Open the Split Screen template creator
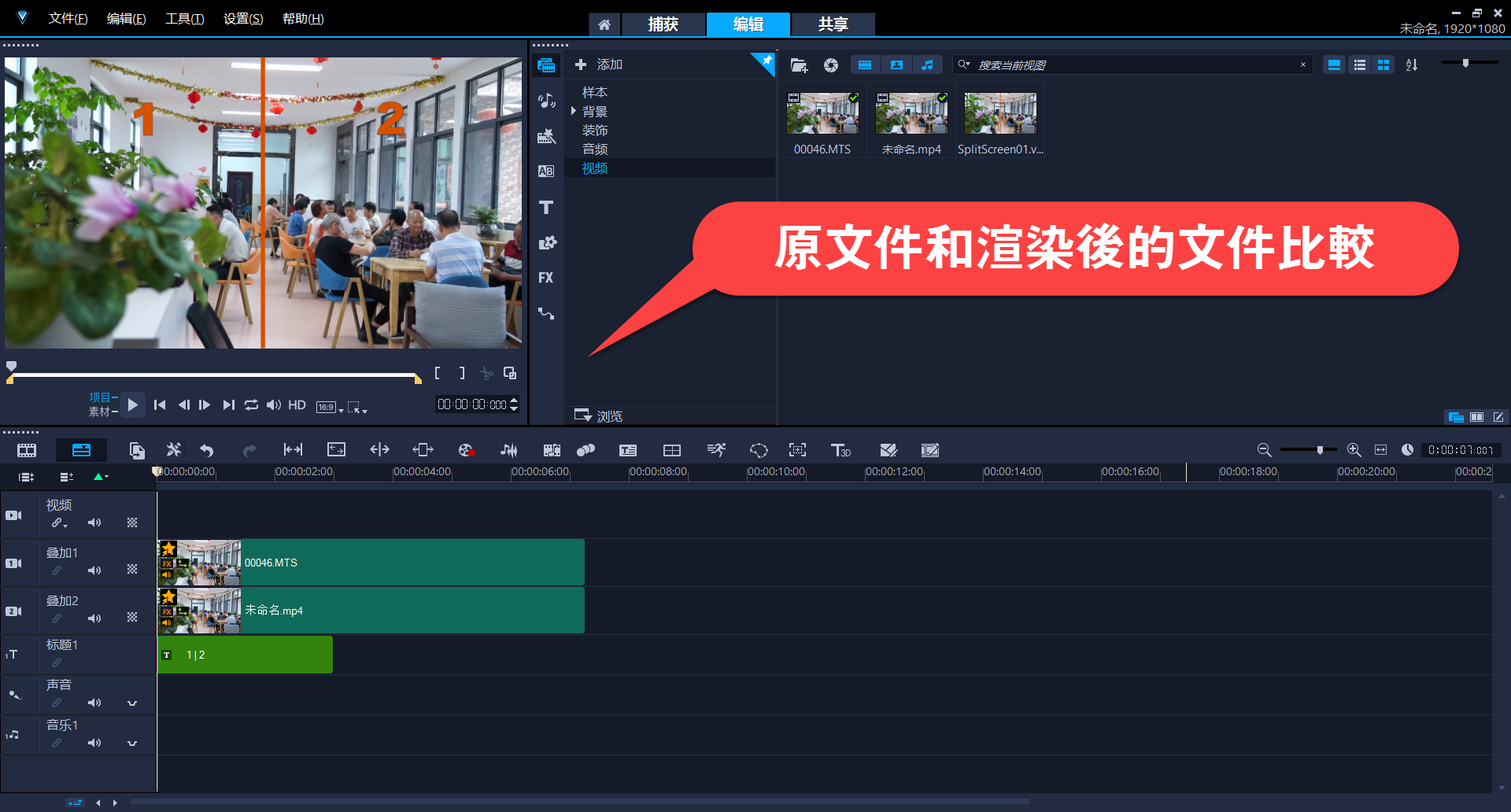 tap(672, 450)
